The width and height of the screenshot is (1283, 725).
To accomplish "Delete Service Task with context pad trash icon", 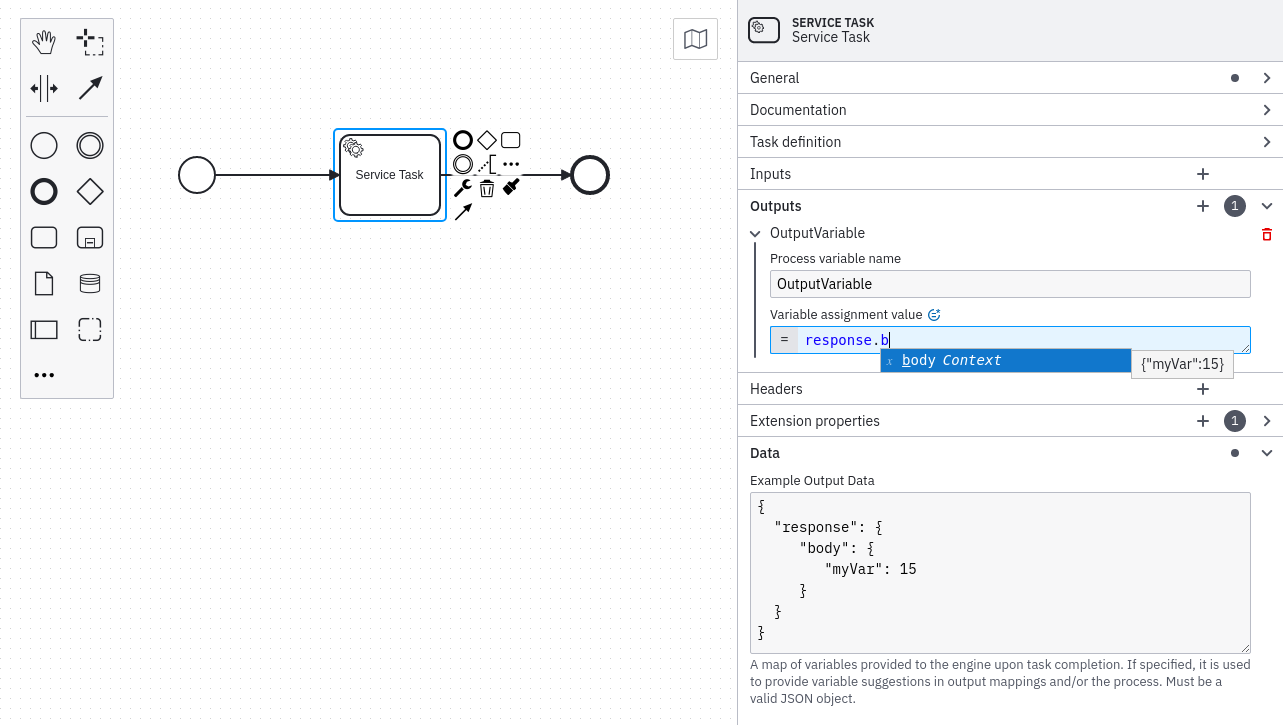I will (x=487, y=187).
